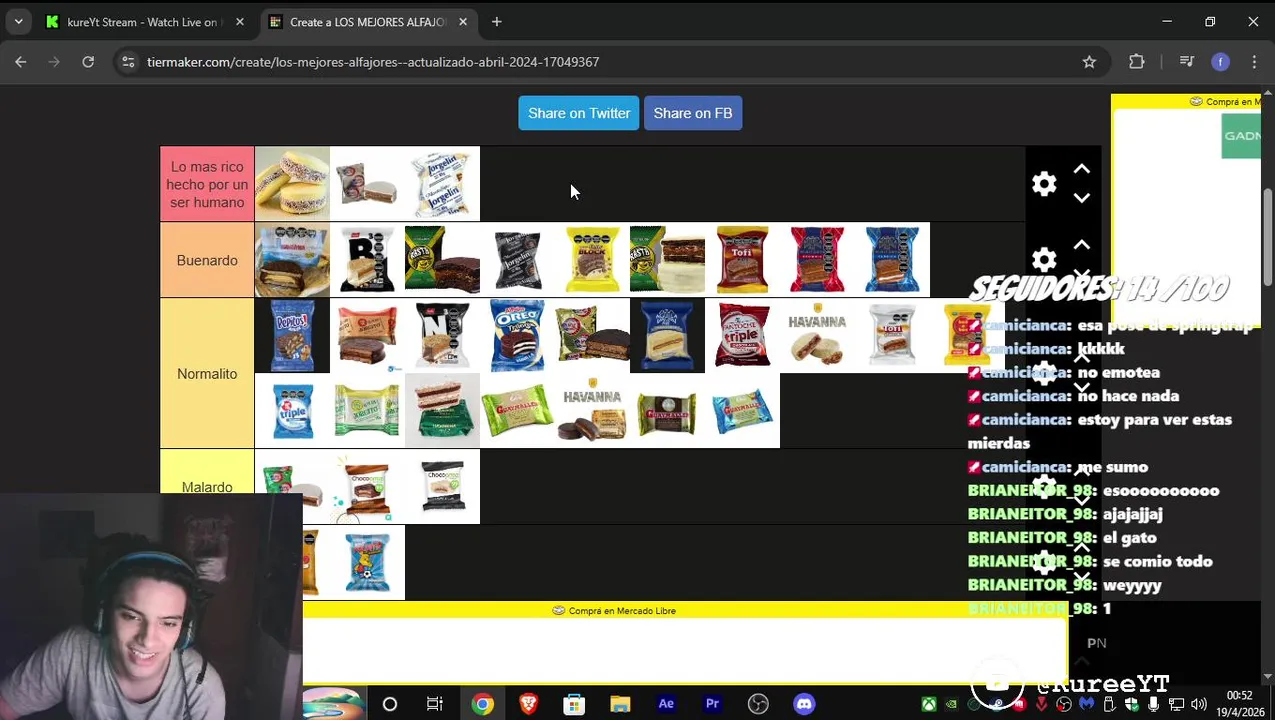Open Microsoft Store from the taskbar

point(574,704)
